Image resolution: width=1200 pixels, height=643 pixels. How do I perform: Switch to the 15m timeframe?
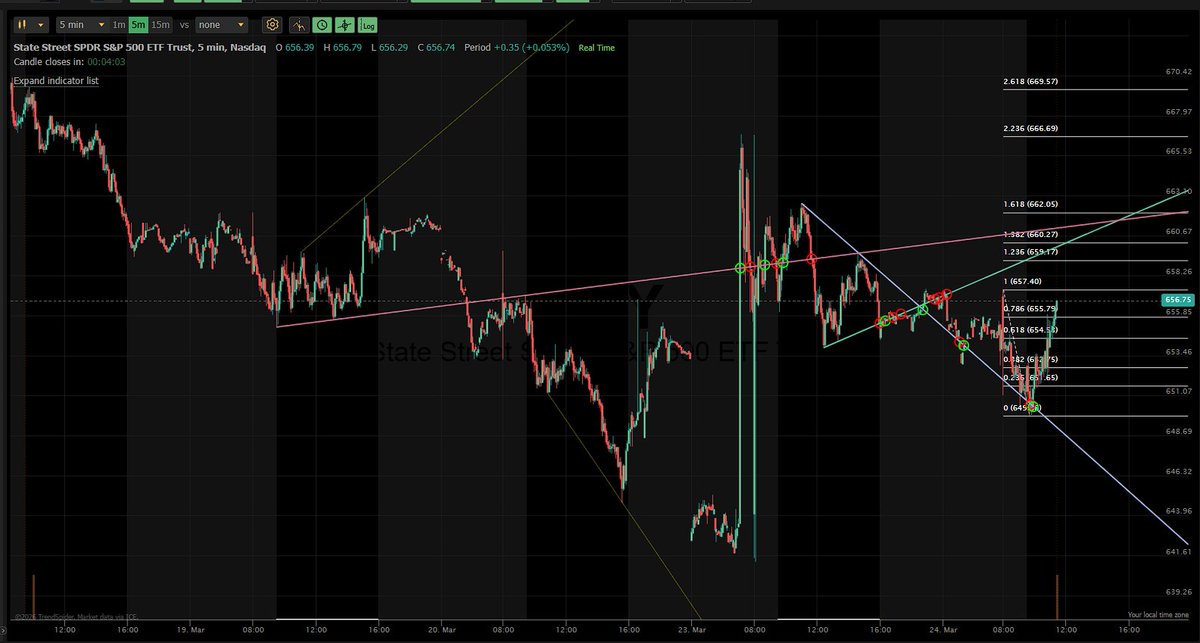point(160,24)
